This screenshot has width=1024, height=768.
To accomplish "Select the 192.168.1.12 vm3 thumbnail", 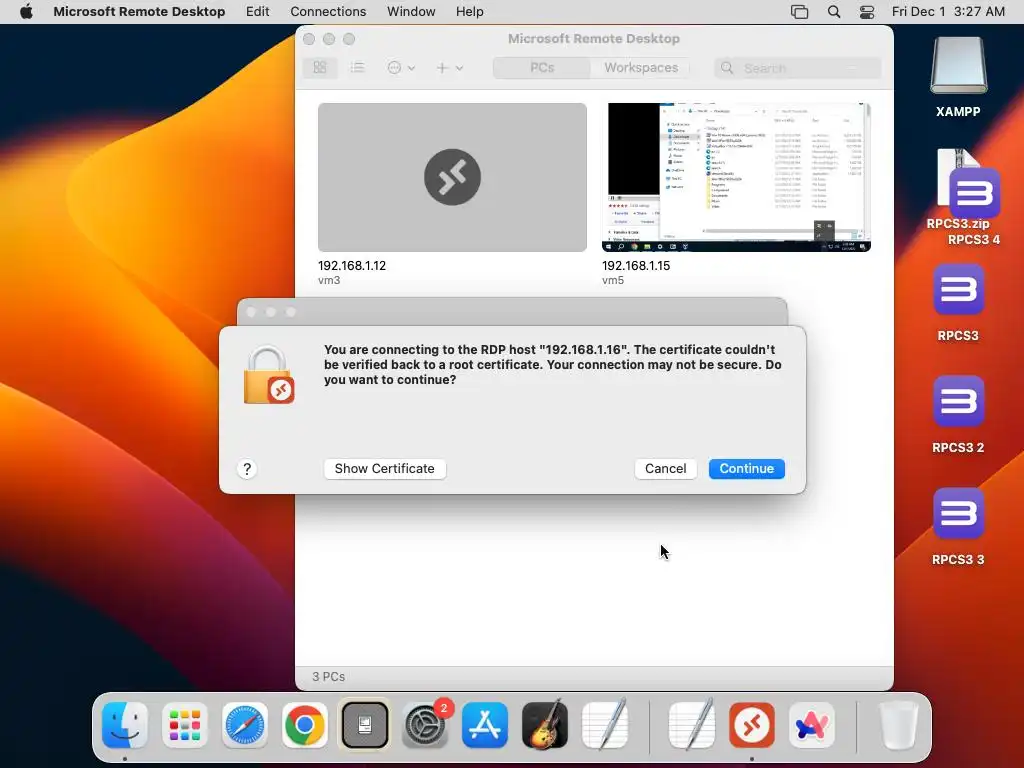I will [x=452, y=177].
